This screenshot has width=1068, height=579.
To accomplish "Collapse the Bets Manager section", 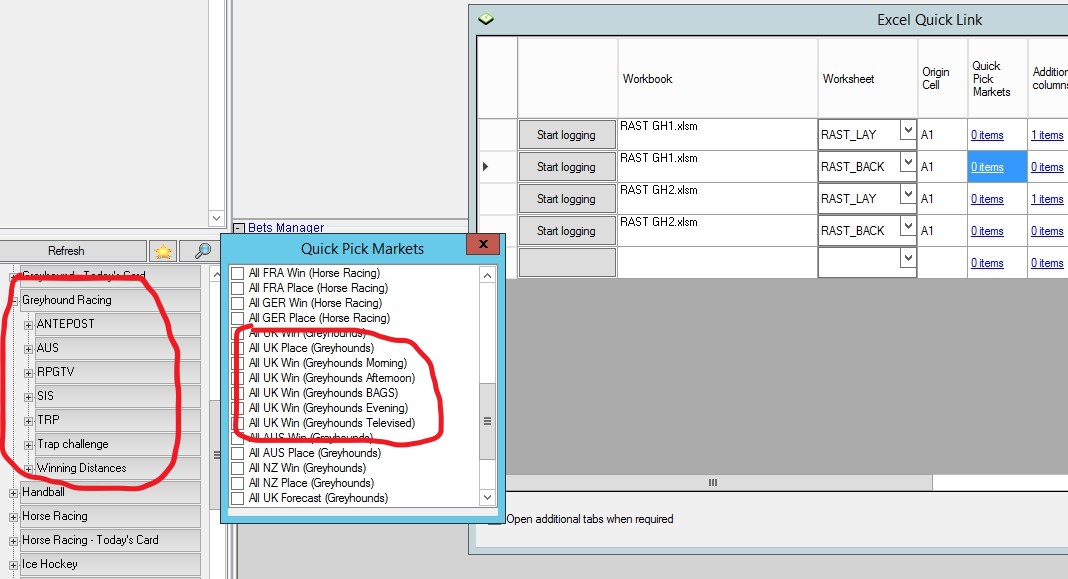I will point(239,228).
